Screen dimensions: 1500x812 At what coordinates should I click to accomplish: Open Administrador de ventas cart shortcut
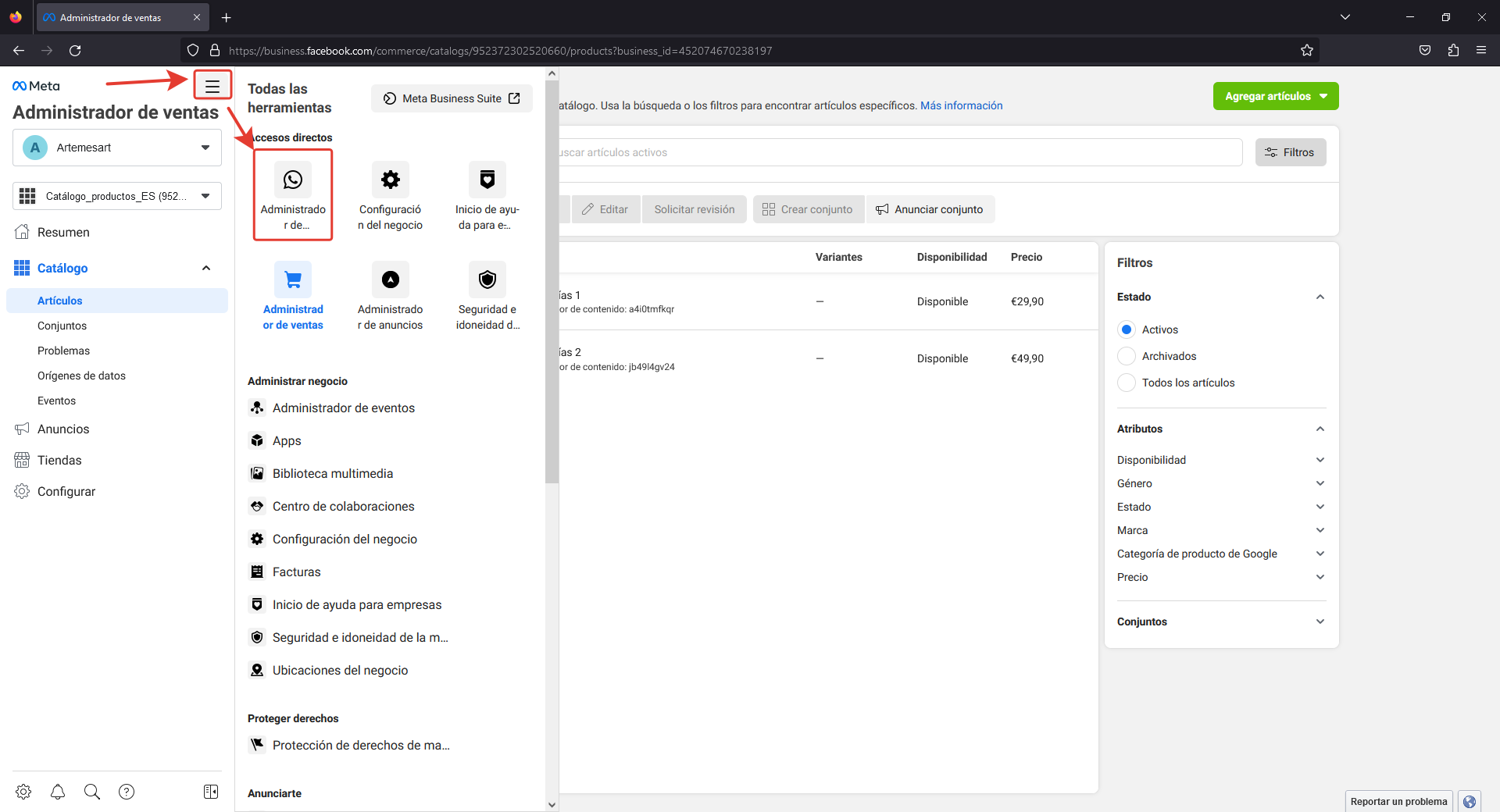(x=293, y=280)
